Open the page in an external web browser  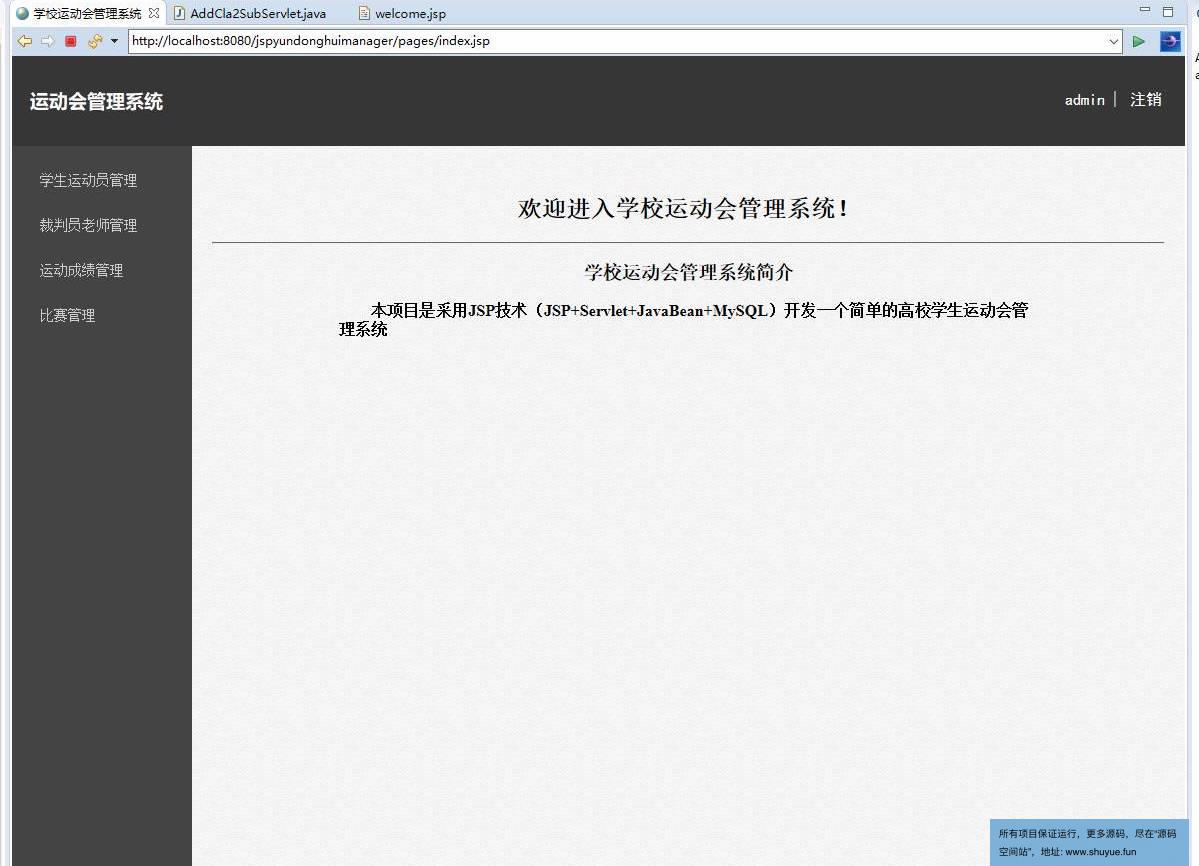[1170, 41]
